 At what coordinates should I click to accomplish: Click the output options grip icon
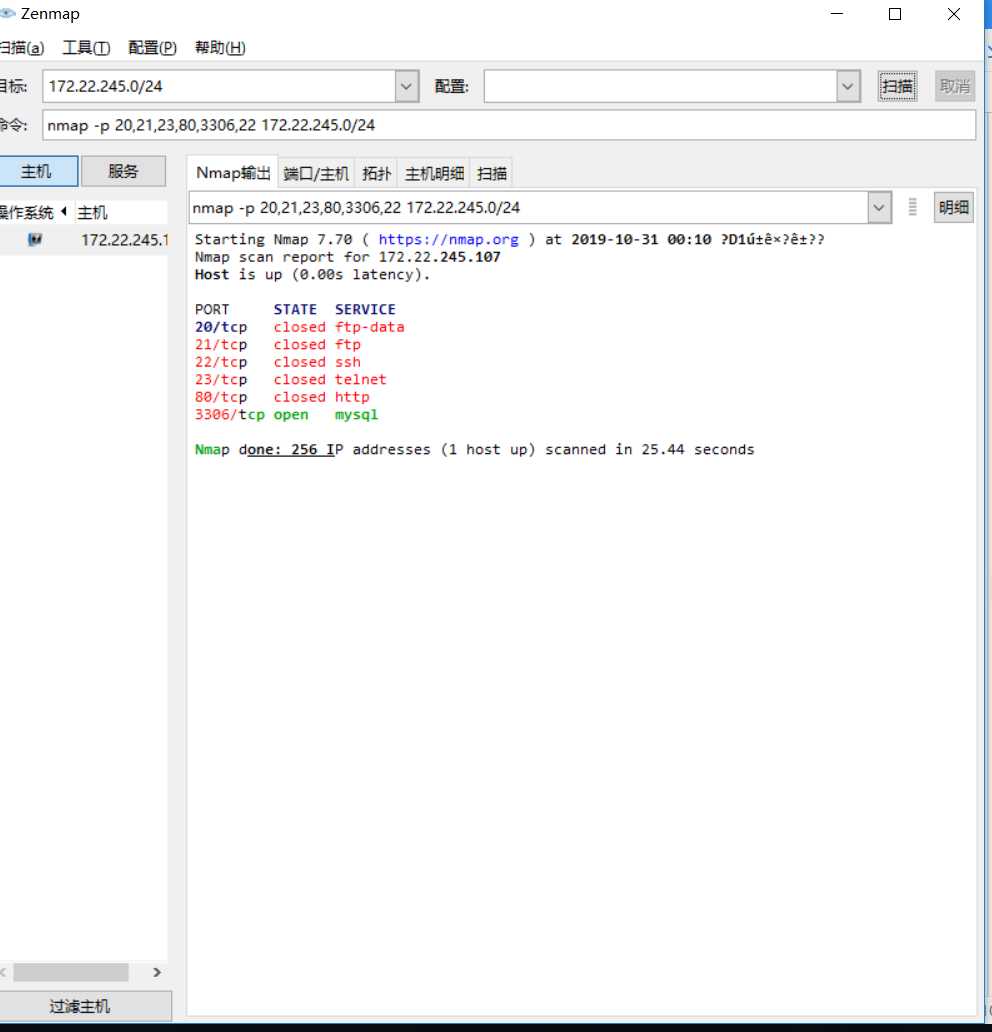(912, 207)
